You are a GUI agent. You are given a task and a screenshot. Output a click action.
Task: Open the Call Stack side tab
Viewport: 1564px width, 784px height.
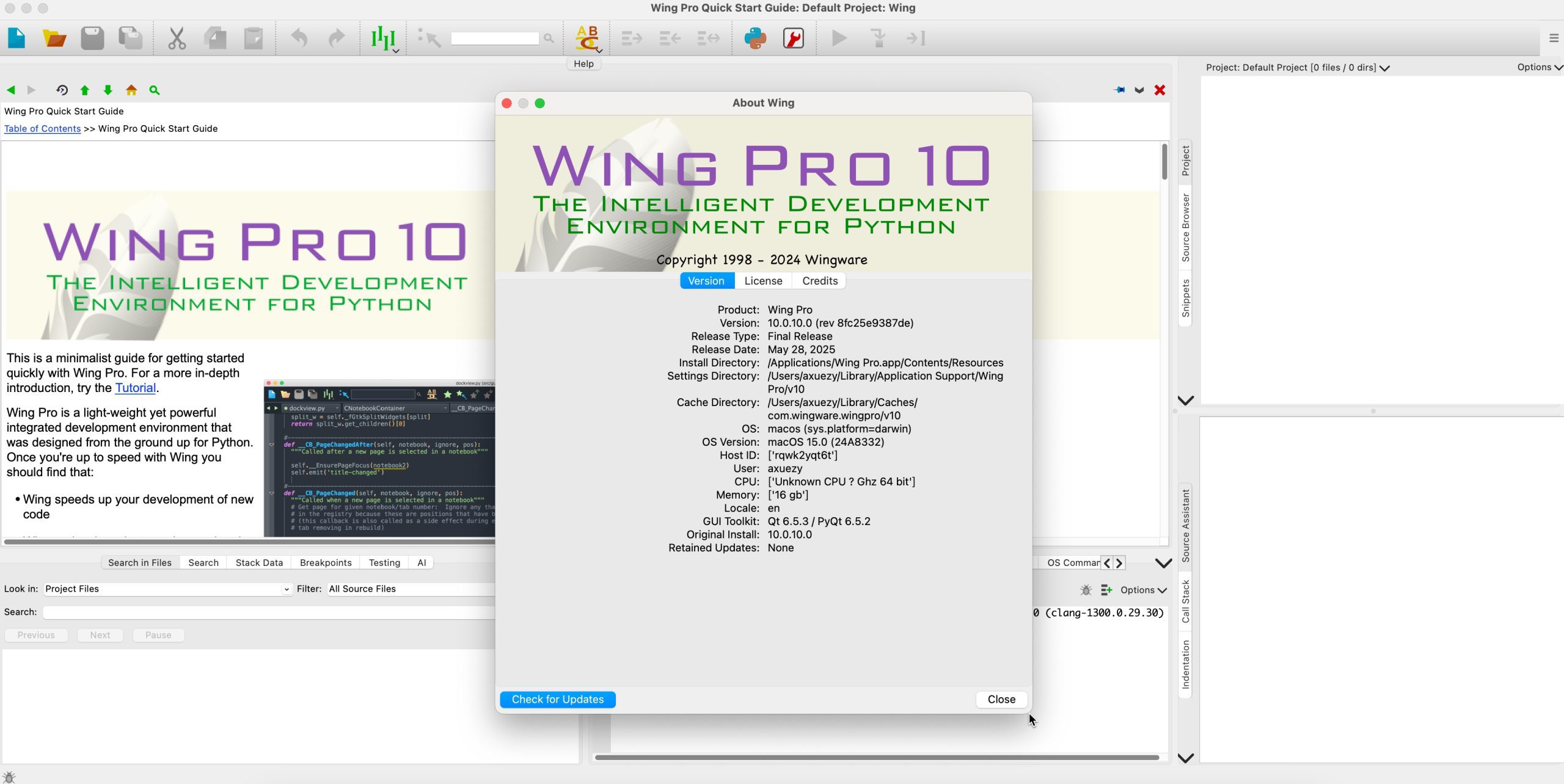tap(1186, 602)
